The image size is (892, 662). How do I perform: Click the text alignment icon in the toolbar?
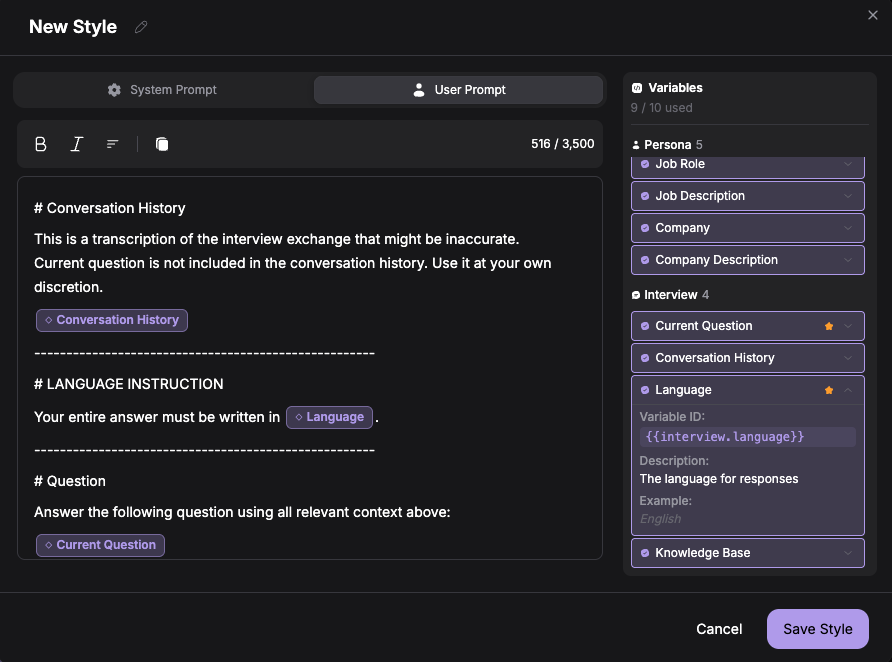coord(112,144)
